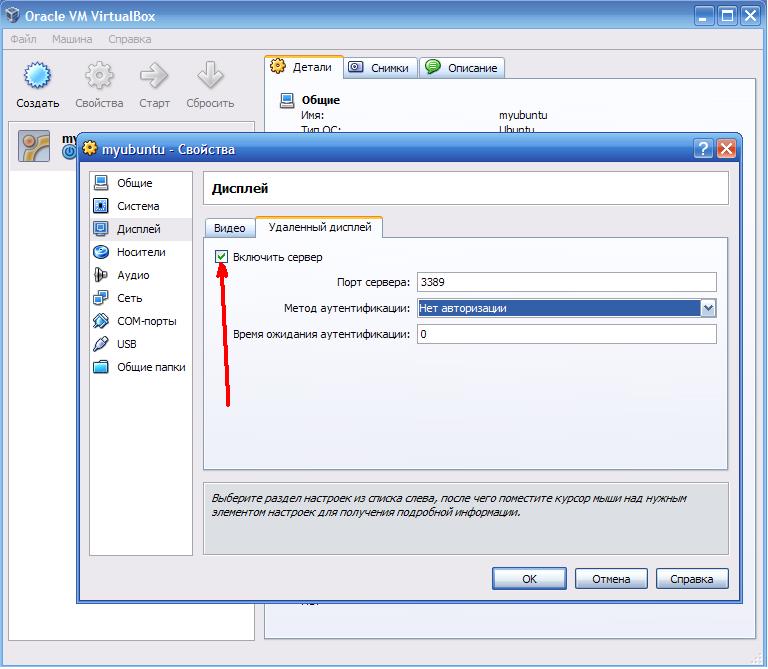Switch to the Видео tab
The height and width of the screenshot is (669, 768).
click(x=229, y=228)
